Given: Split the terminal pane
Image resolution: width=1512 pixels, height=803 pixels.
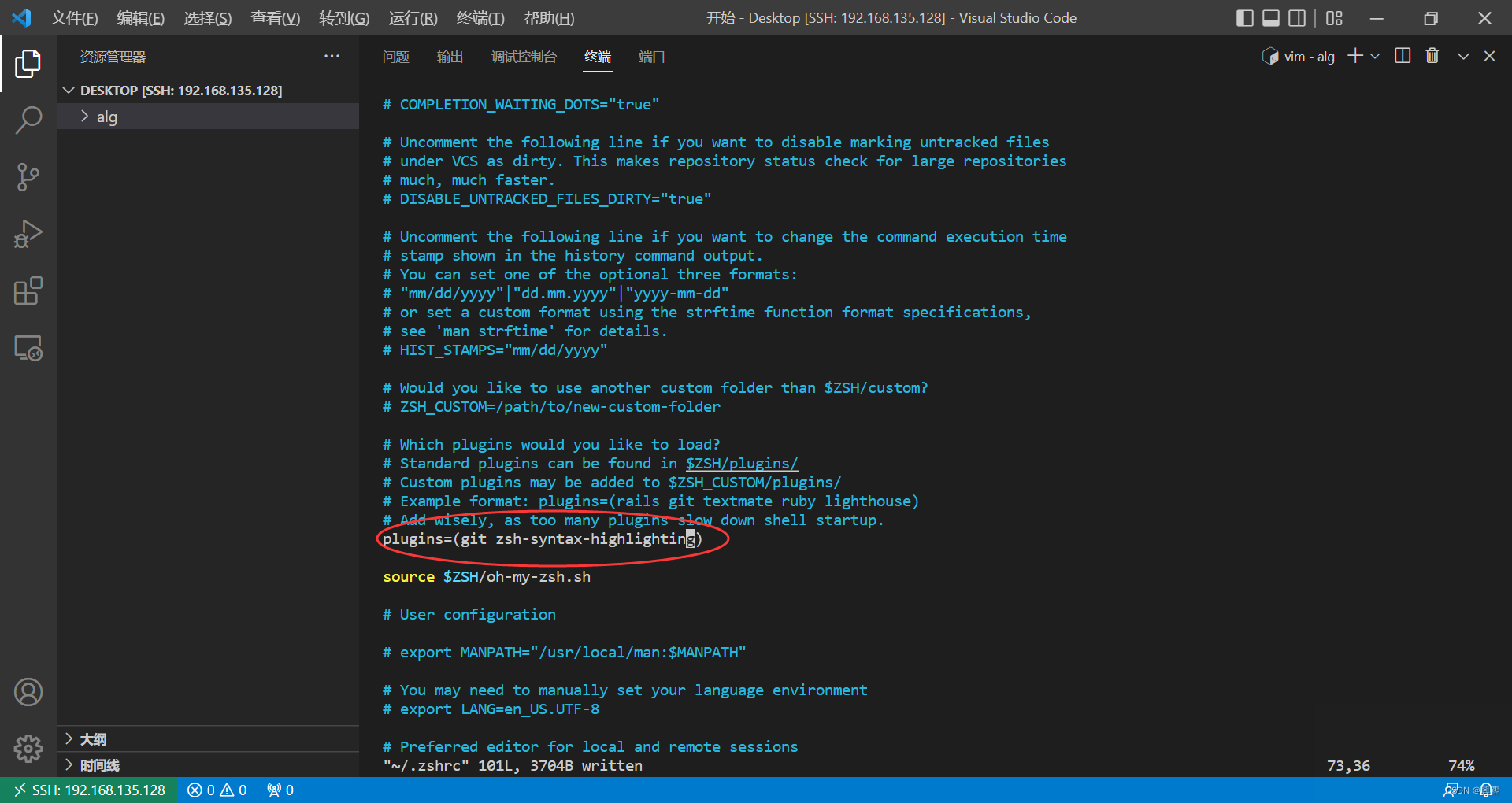Looking at the screenshot, I should coord(1403,56).
